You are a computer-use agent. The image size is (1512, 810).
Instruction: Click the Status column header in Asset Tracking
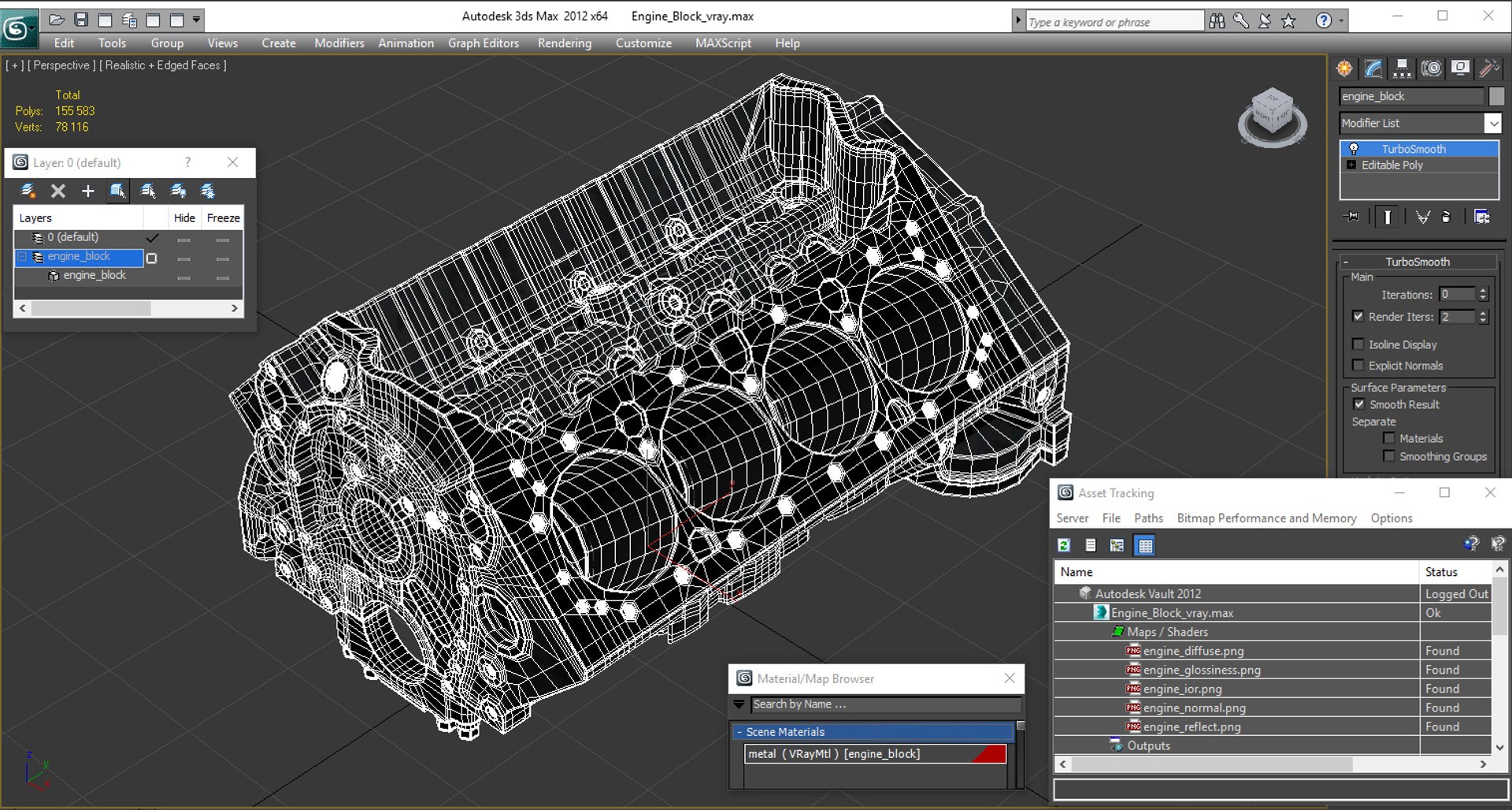point(1456,571)
